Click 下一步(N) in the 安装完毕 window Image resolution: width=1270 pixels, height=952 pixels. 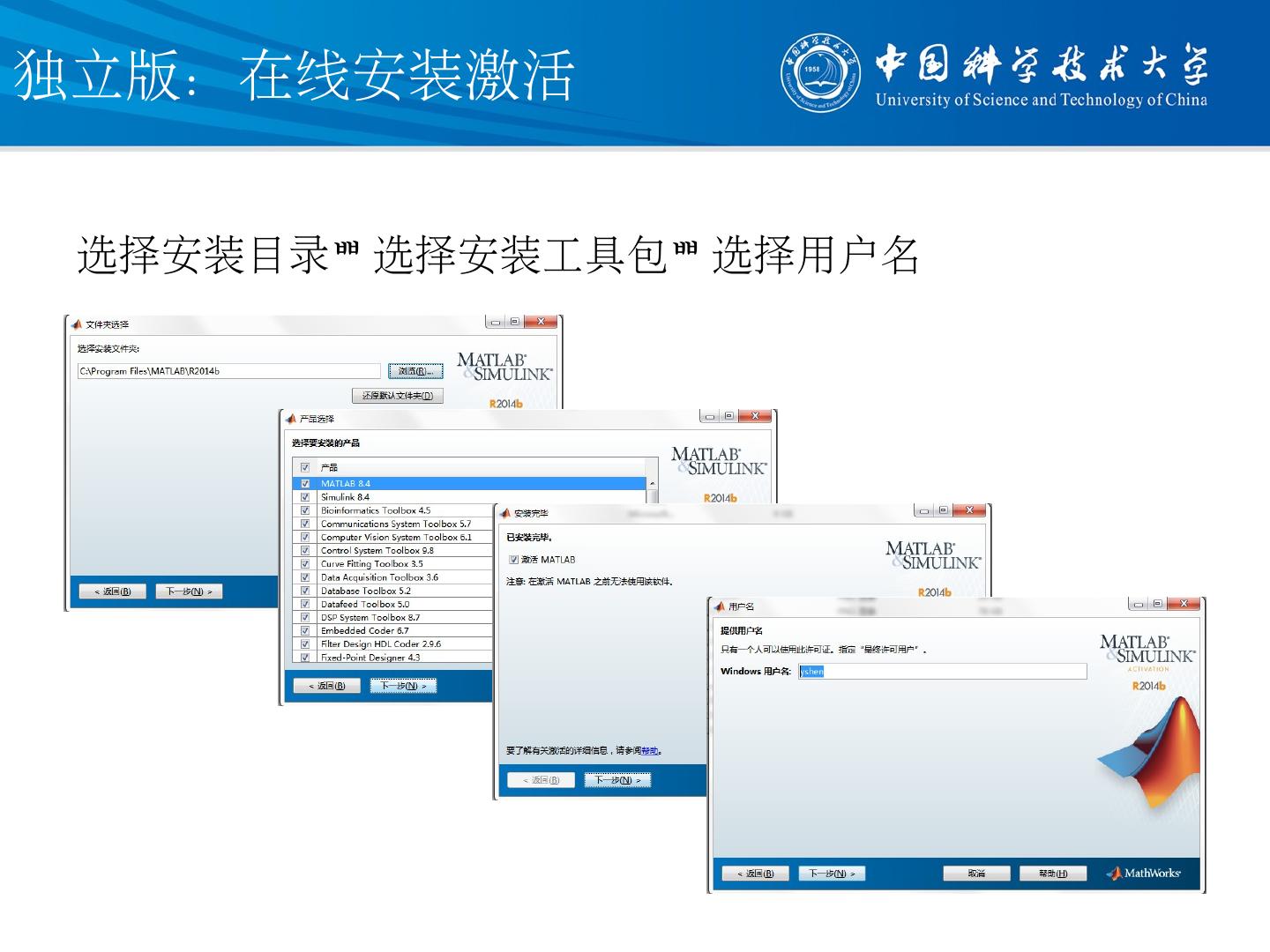tap(617, 780)
